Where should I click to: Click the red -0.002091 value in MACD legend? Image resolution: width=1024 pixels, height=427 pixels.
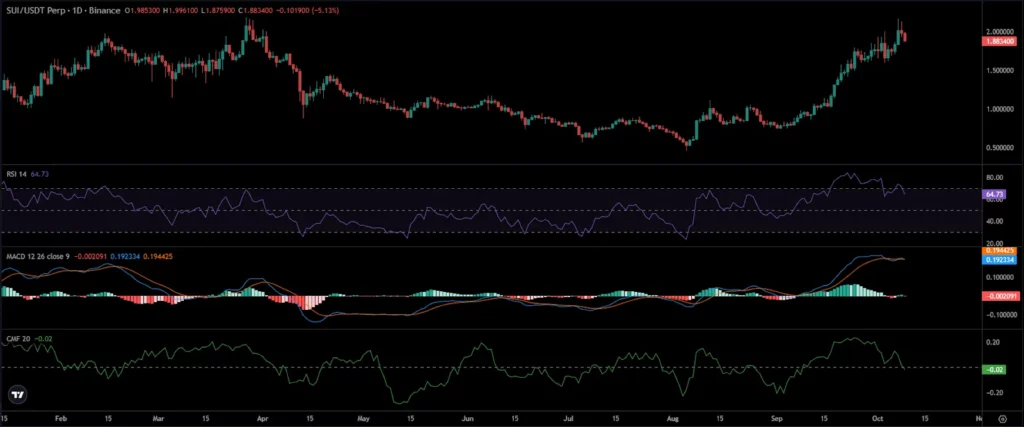click(x=89, y=256)
